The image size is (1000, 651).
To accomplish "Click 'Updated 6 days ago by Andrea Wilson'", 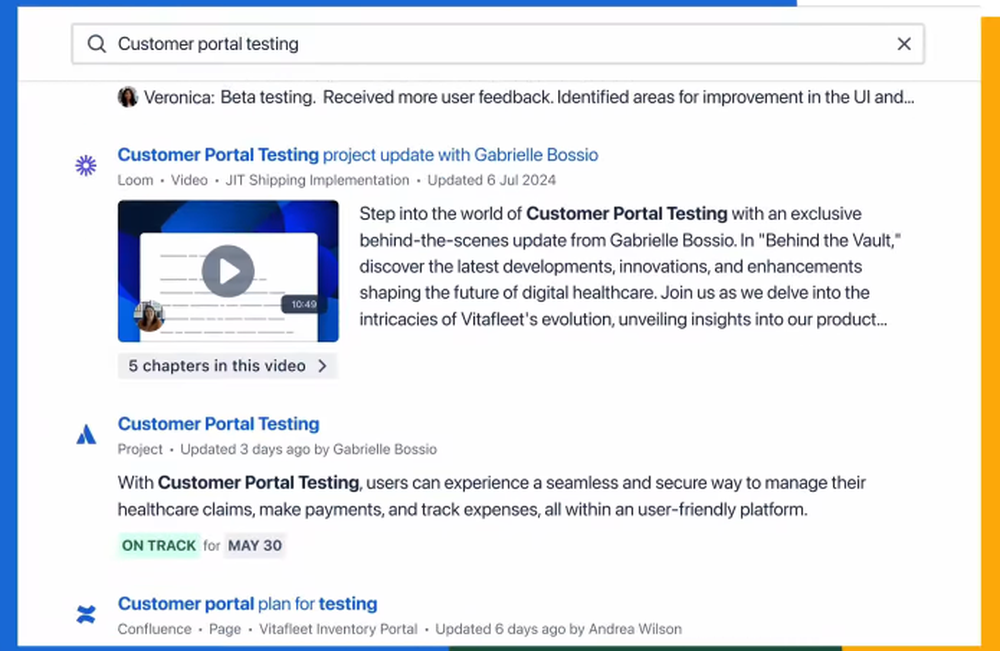I will click(x=558, y=629).
